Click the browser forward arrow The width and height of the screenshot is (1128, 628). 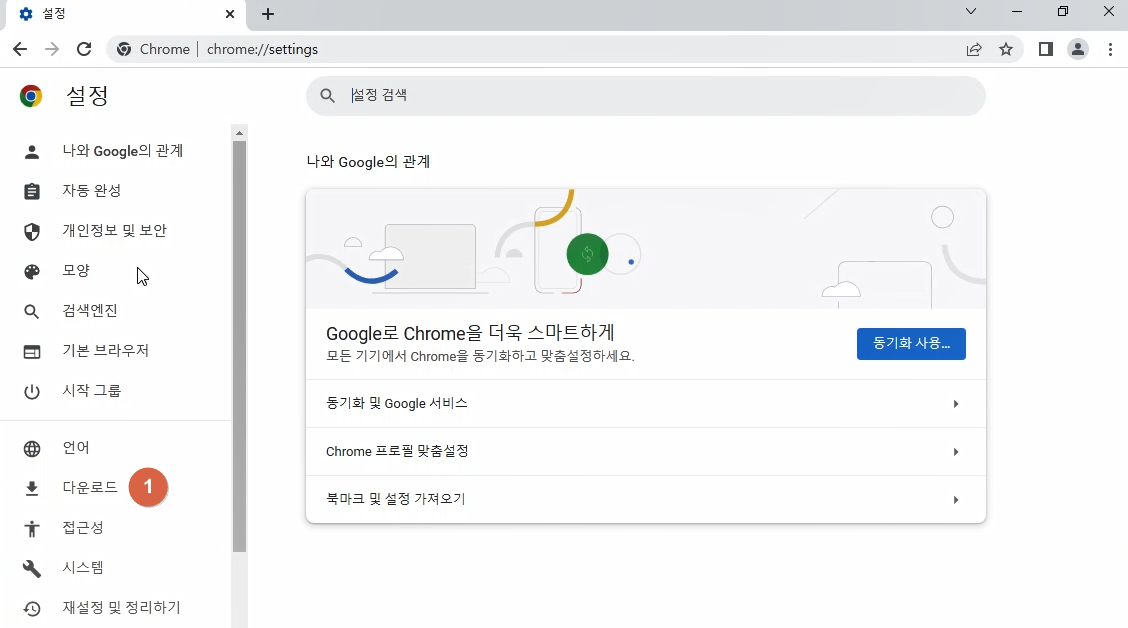(52, 49)
